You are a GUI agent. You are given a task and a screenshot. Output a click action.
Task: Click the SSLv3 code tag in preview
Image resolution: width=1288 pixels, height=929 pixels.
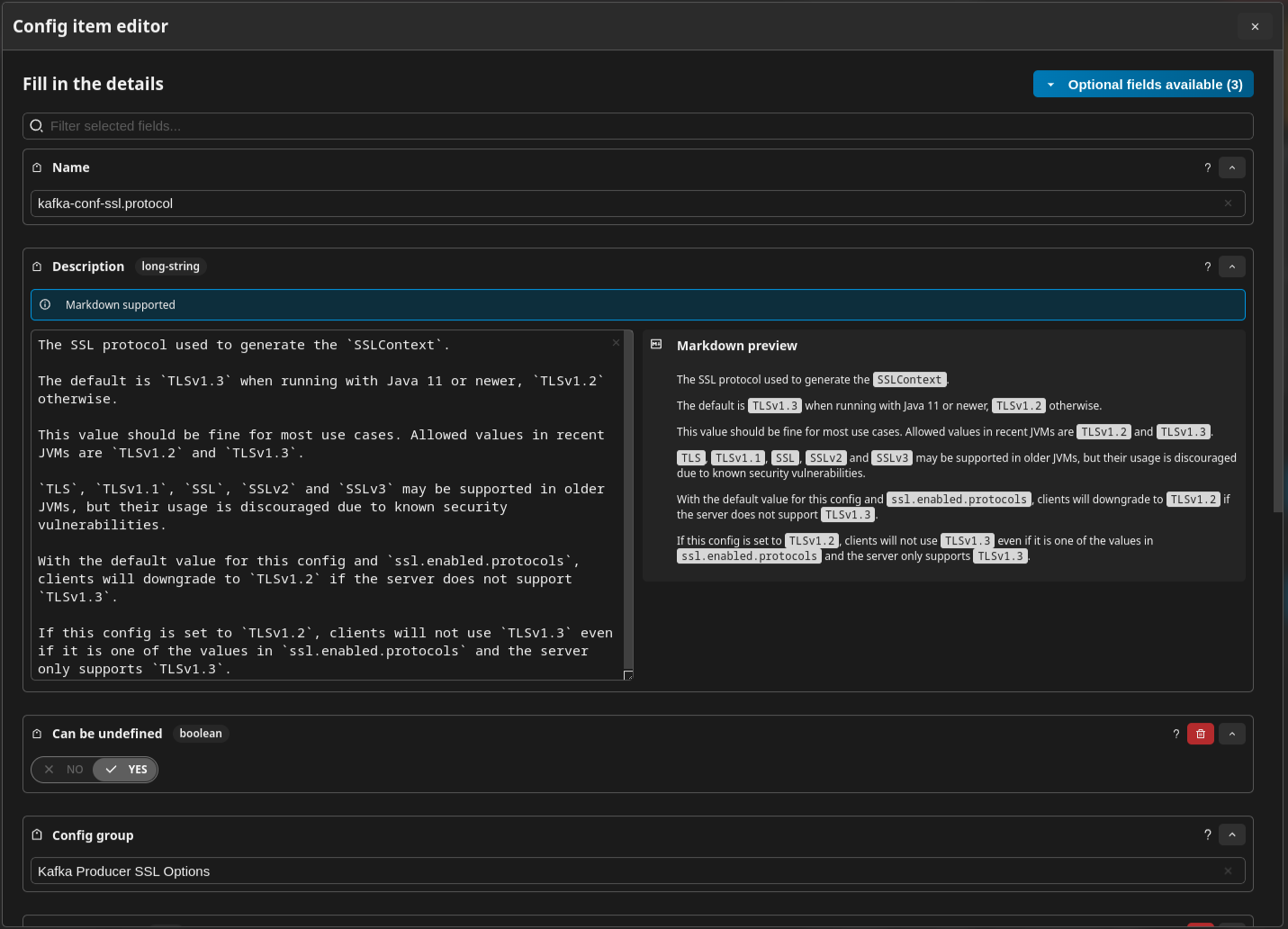coord(892,458)
